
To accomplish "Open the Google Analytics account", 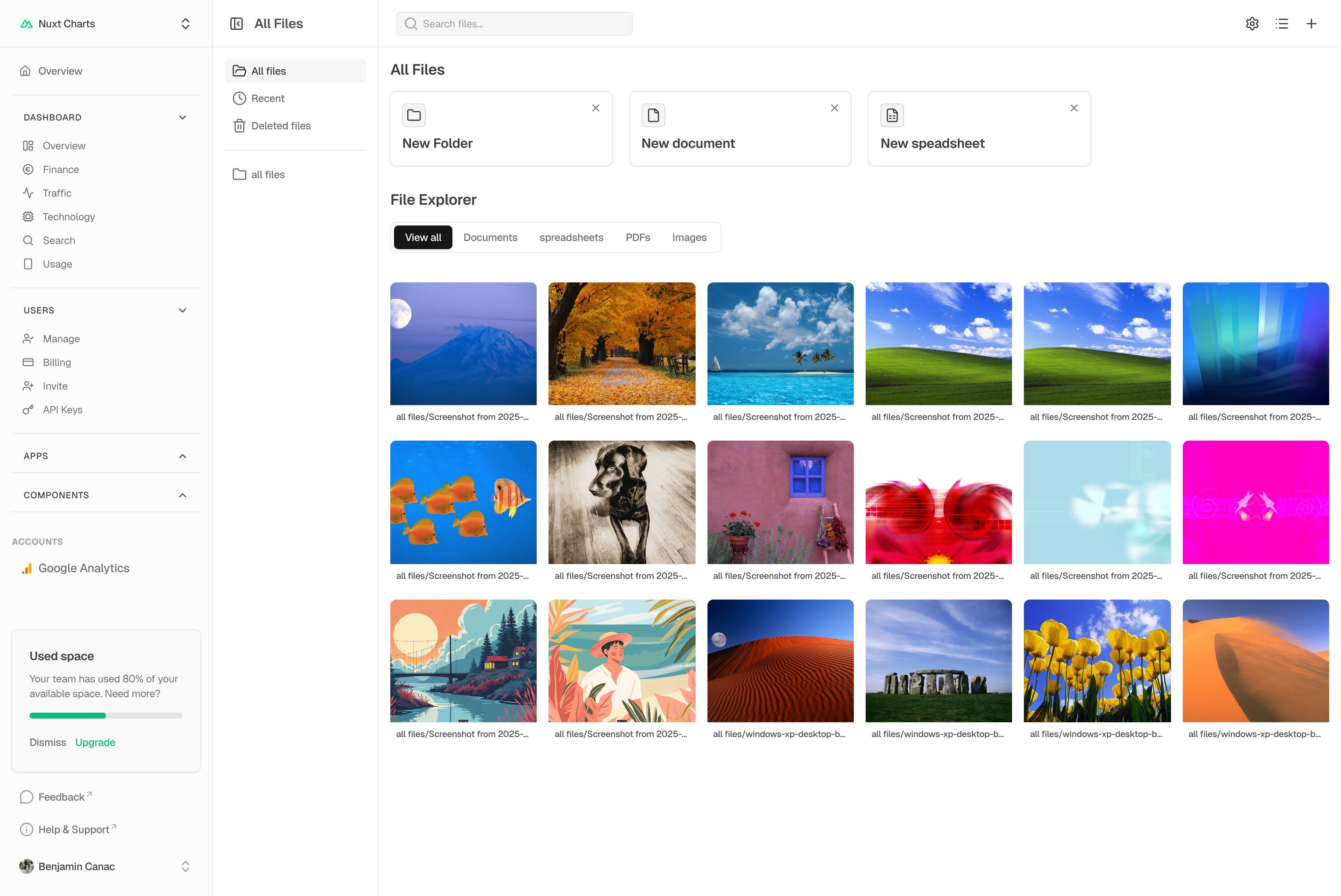I will (x=84, y=568).
